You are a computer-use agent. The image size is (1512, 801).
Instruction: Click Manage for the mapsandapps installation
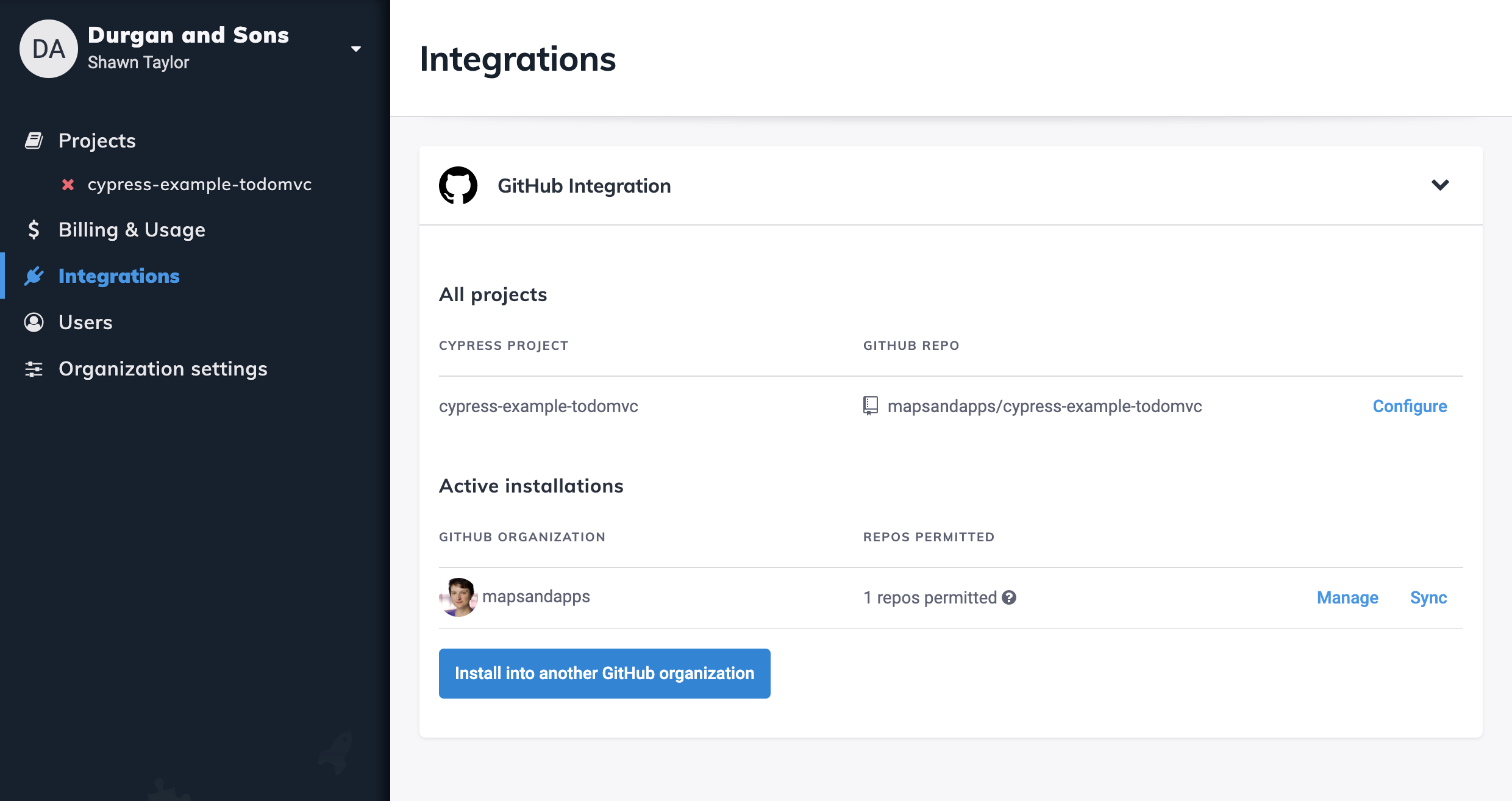click(1347, 597)
